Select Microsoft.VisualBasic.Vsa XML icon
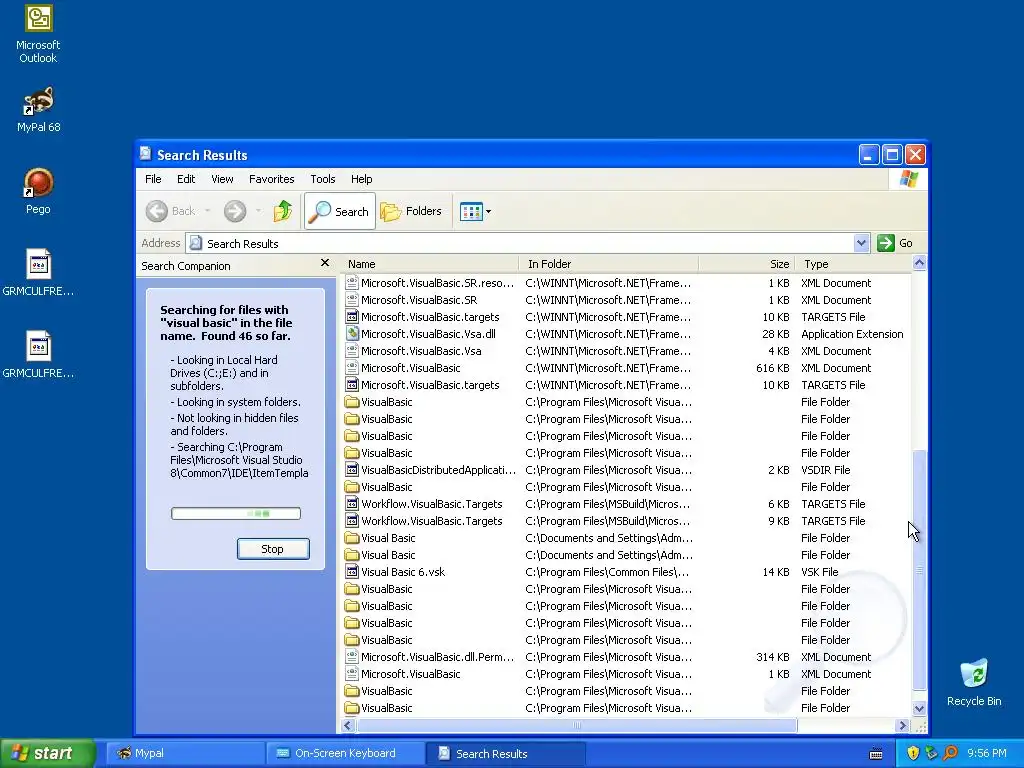 point(352,351)
